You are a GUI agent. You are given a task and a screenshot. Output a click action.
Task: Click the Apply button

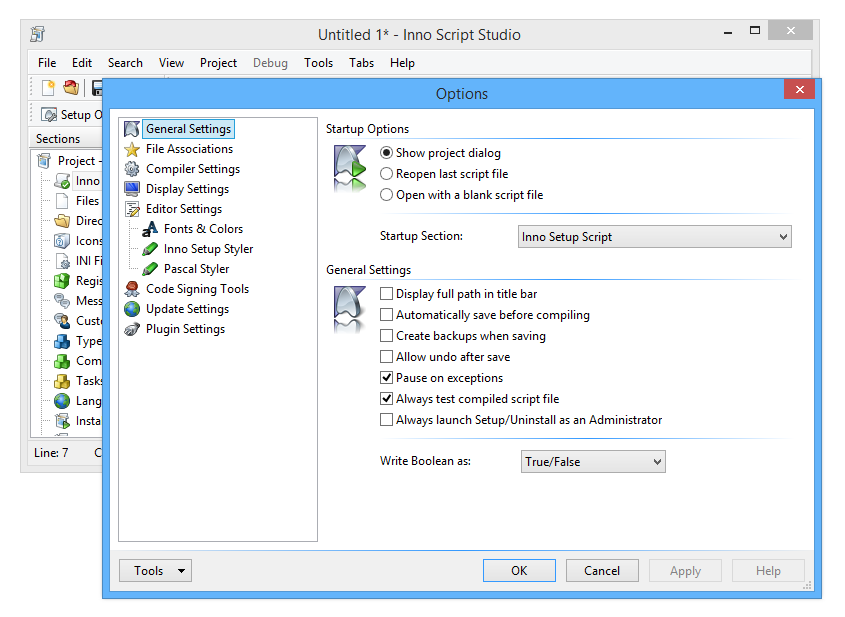pos(685,571)
